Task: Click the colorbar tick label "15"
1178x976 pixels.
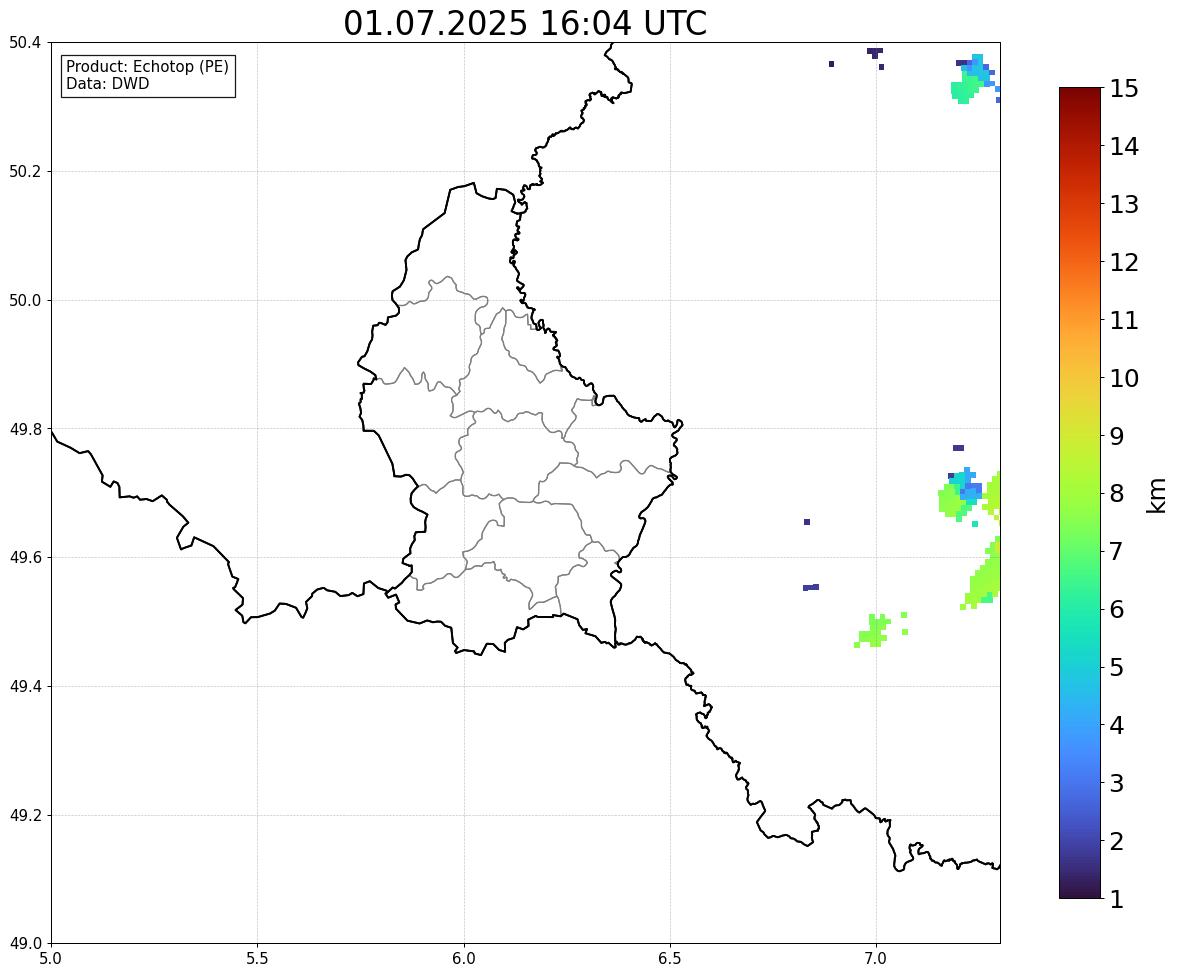Action: [x=1124, y=89]
